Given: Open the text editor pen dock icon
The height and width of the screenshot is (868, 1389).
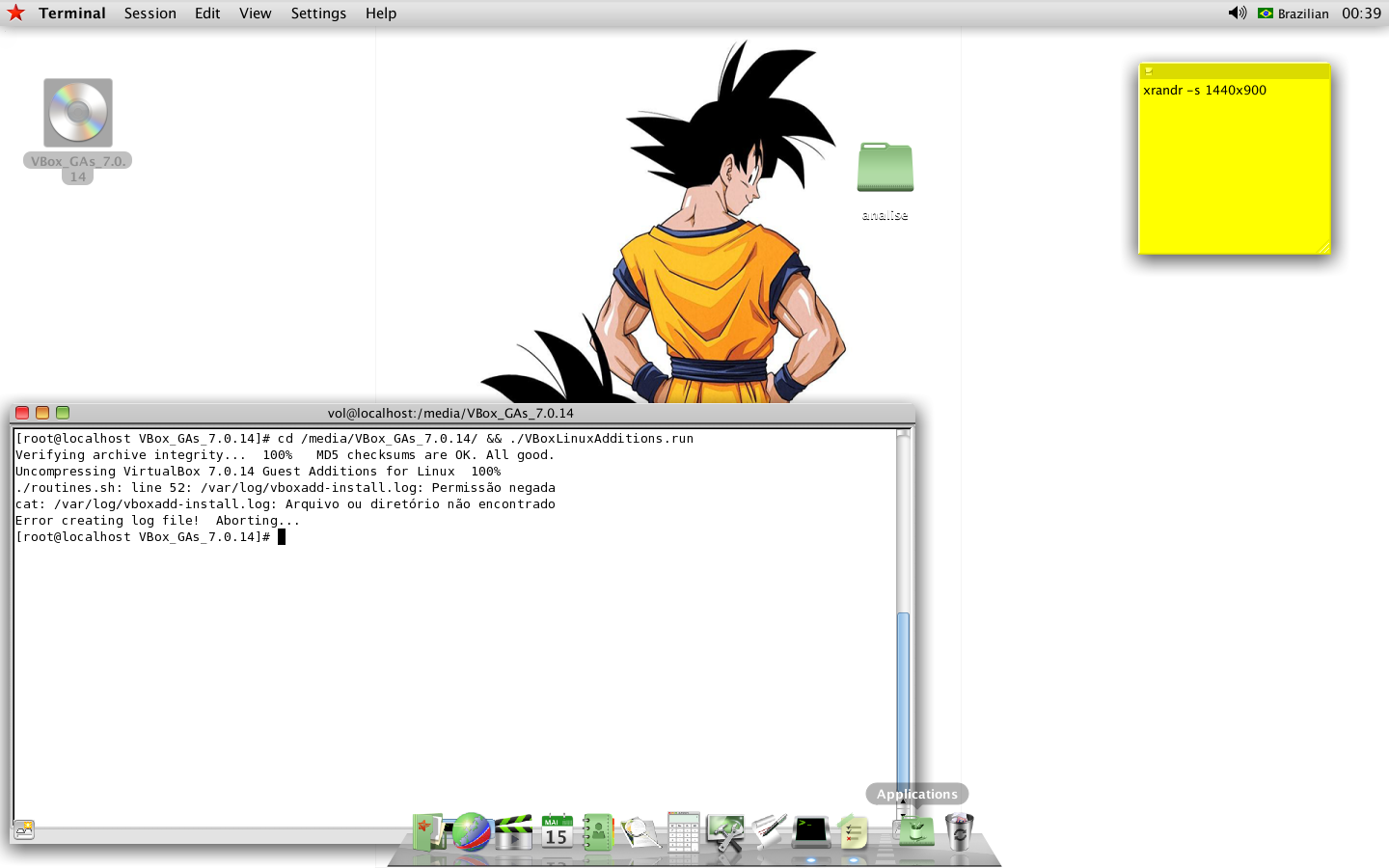Looking at the screenshot, I should pos(769,831).
